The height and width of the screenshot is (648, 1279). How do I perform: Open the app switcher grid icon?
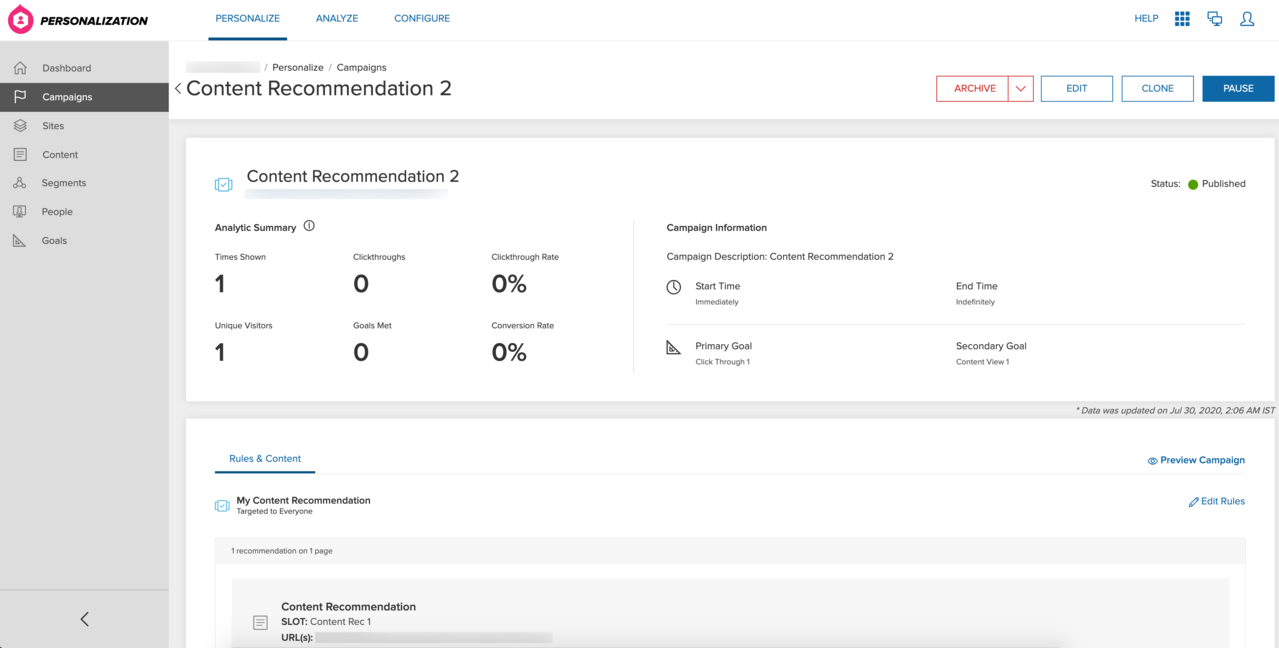coord(1181,17)
